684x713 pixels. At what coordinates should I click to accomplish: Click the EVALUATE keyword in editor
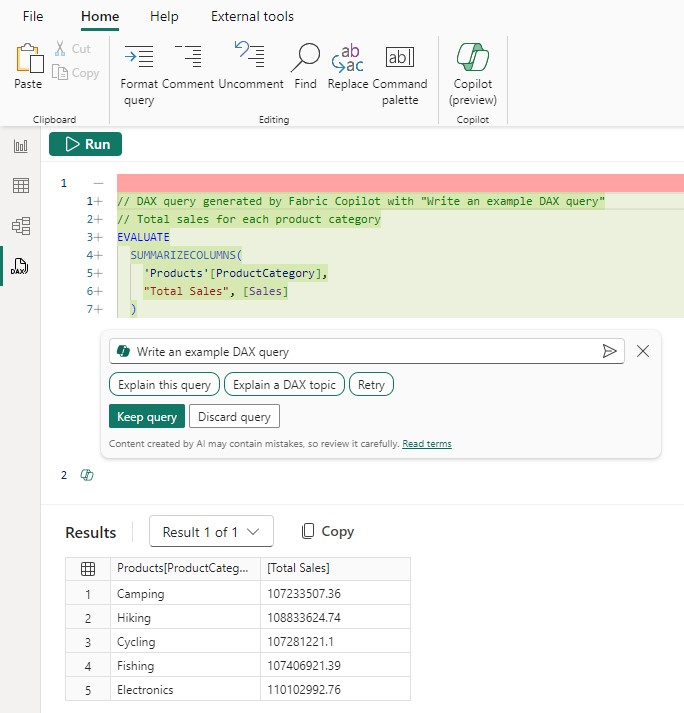[x=143, y=237]
